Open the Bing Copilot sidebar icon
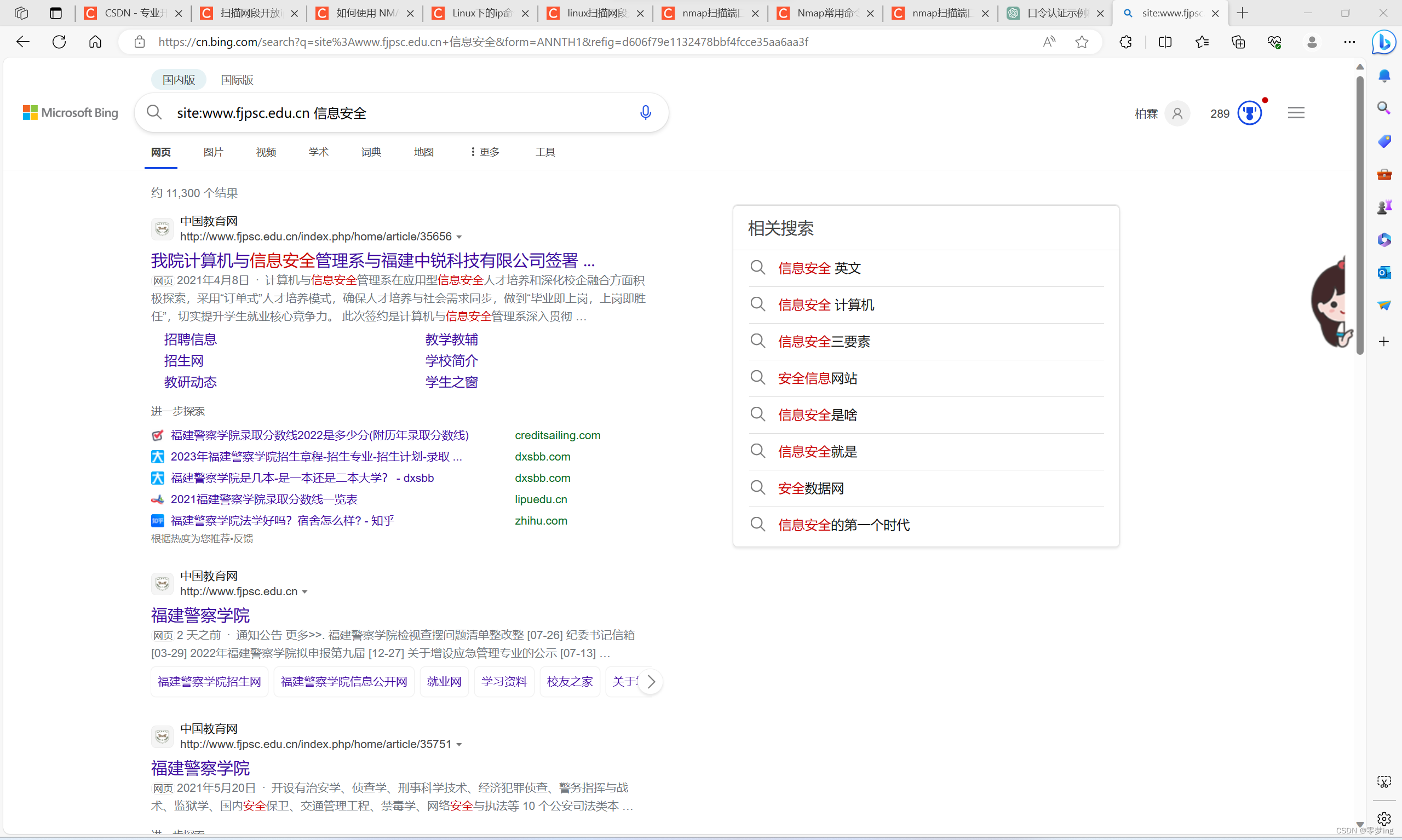Screen dimensions: 1402x840 point(1383,43)
